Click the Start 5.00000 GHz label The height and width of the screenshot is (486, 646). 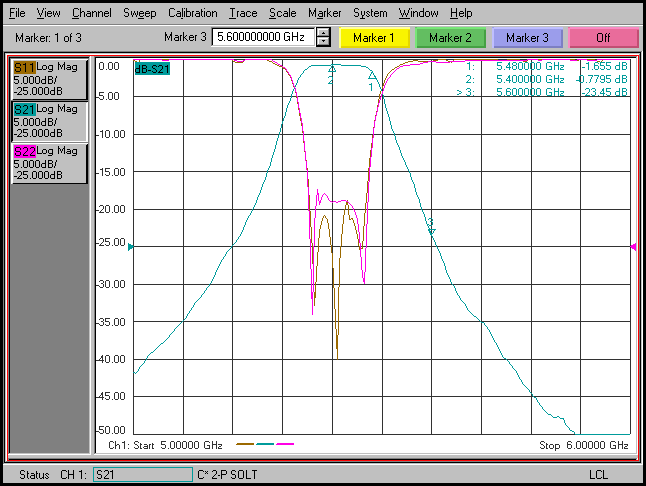[x=178, y=445]
